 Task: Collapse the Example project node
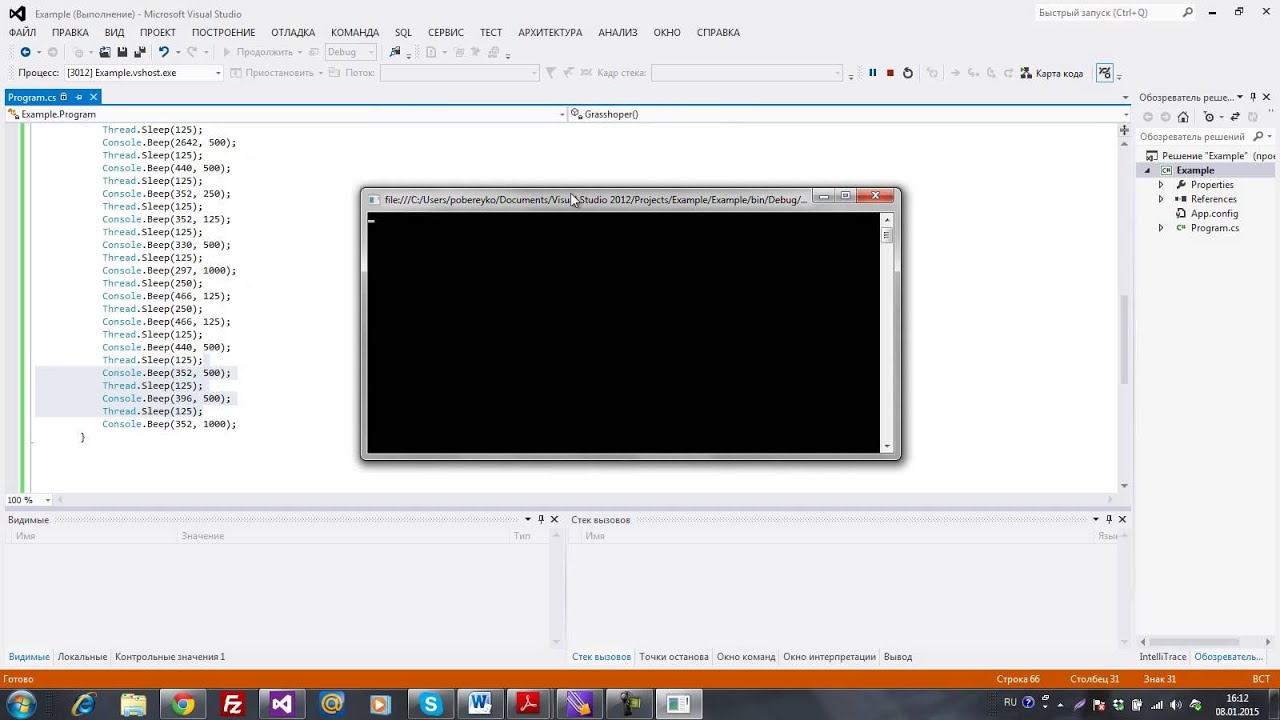click(x=1148, y=171)
